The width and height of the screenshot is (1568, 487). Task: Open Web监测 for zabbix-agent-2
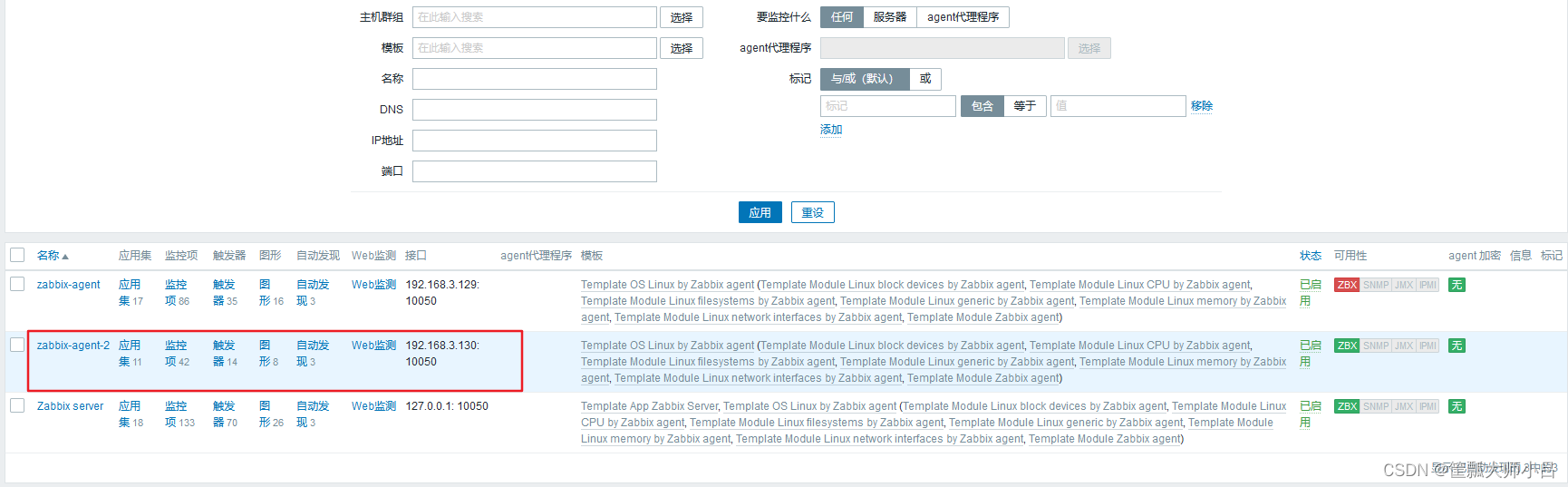pos(373,346)
